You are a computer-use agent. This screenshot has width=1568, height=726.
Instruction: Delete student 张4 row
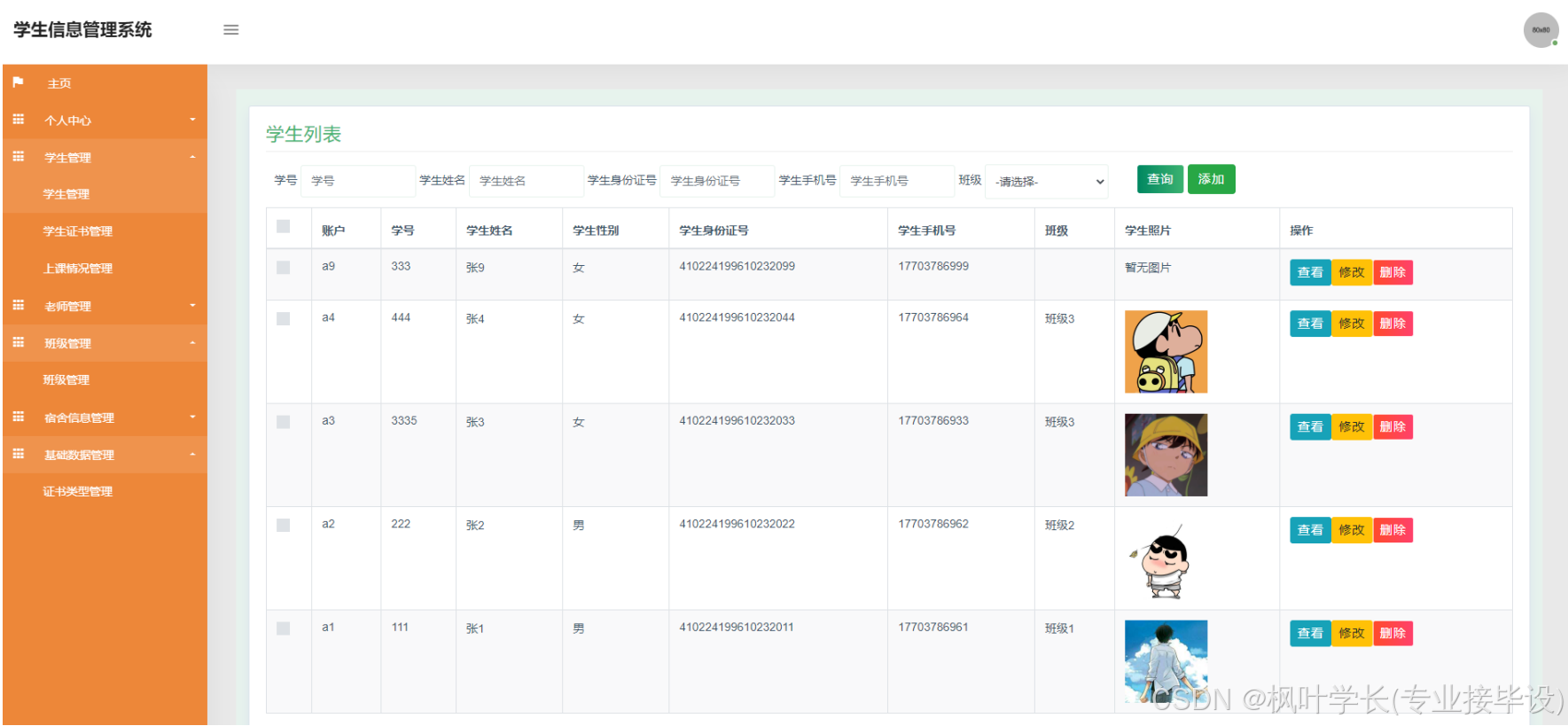tap(1392, 324)
